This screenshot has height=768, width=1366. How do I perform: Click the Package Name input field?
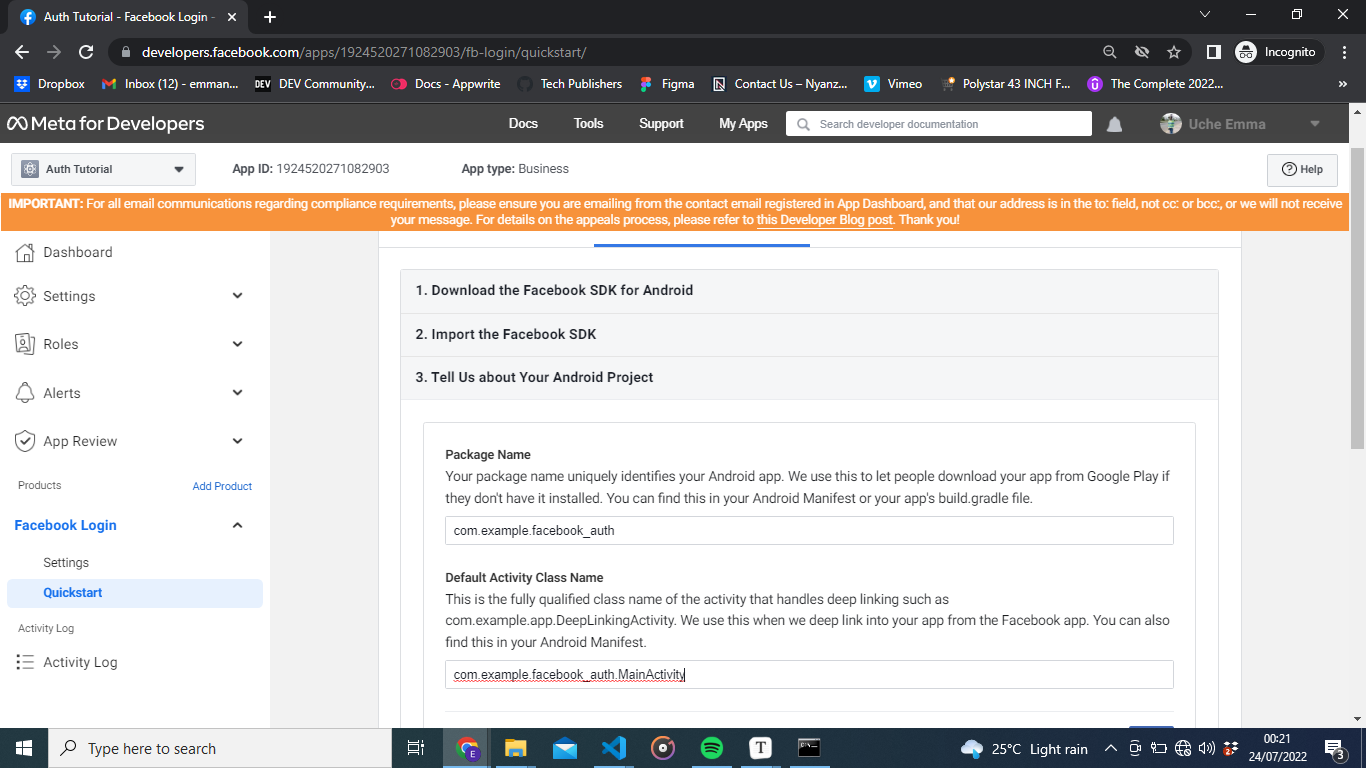809,530
